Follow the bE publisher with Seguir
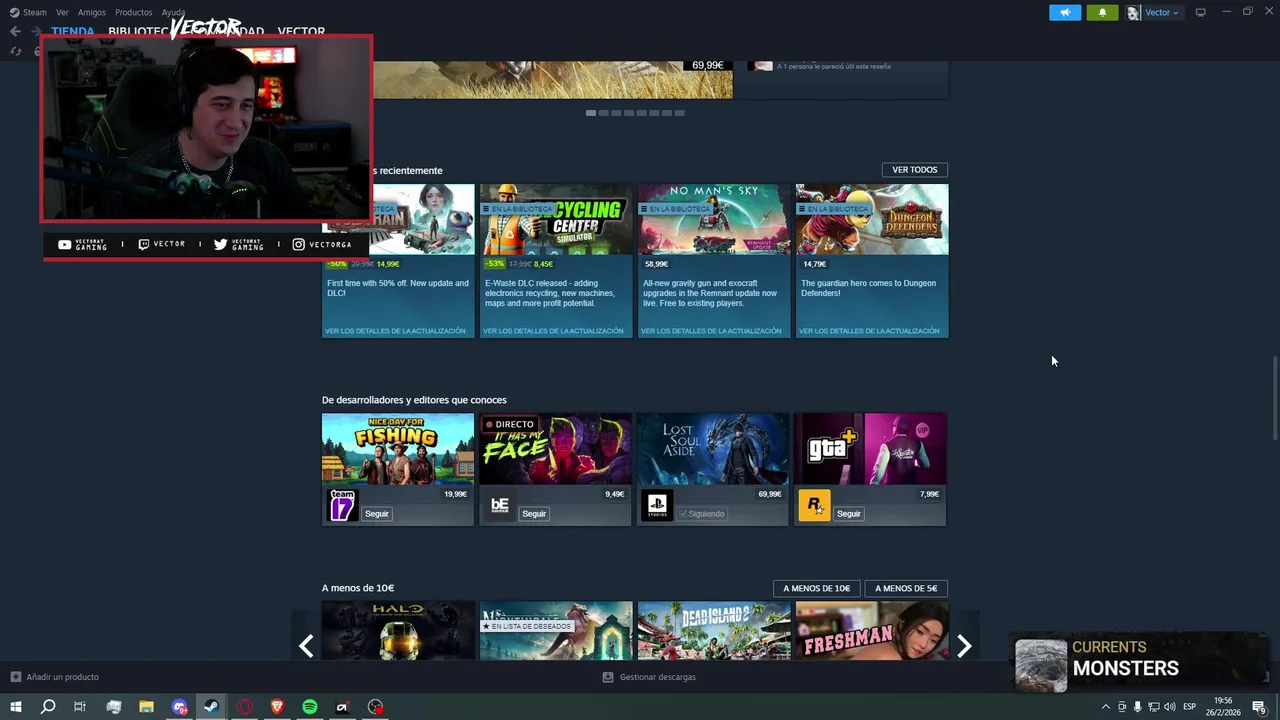 [534, 514]
